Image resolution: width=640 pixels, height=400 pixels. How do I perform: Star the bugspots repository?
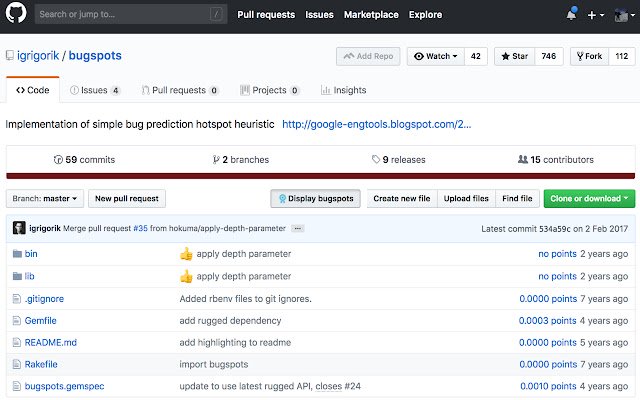pos(515,56)
